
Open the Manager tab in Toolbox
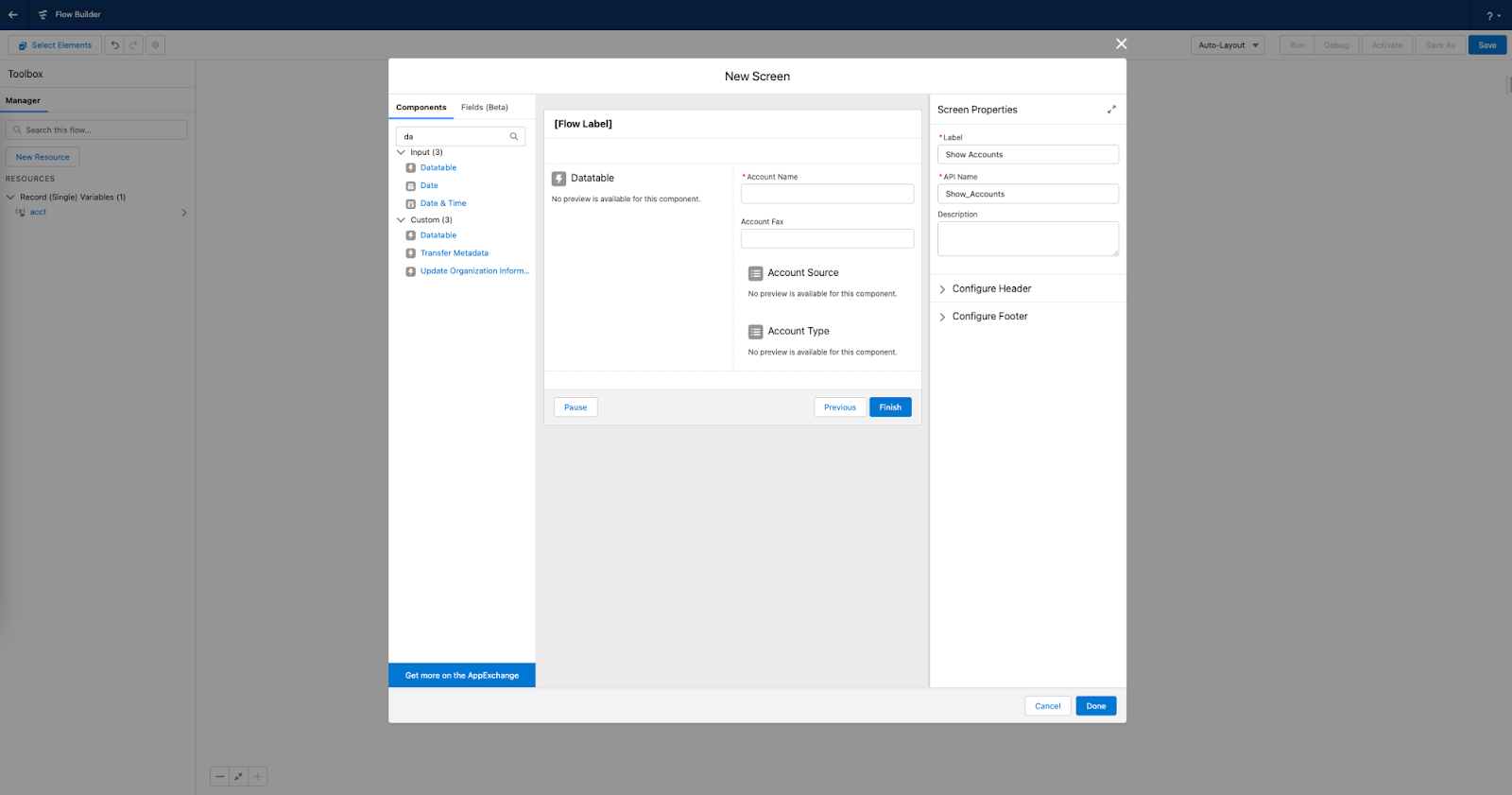click(24, 101)
